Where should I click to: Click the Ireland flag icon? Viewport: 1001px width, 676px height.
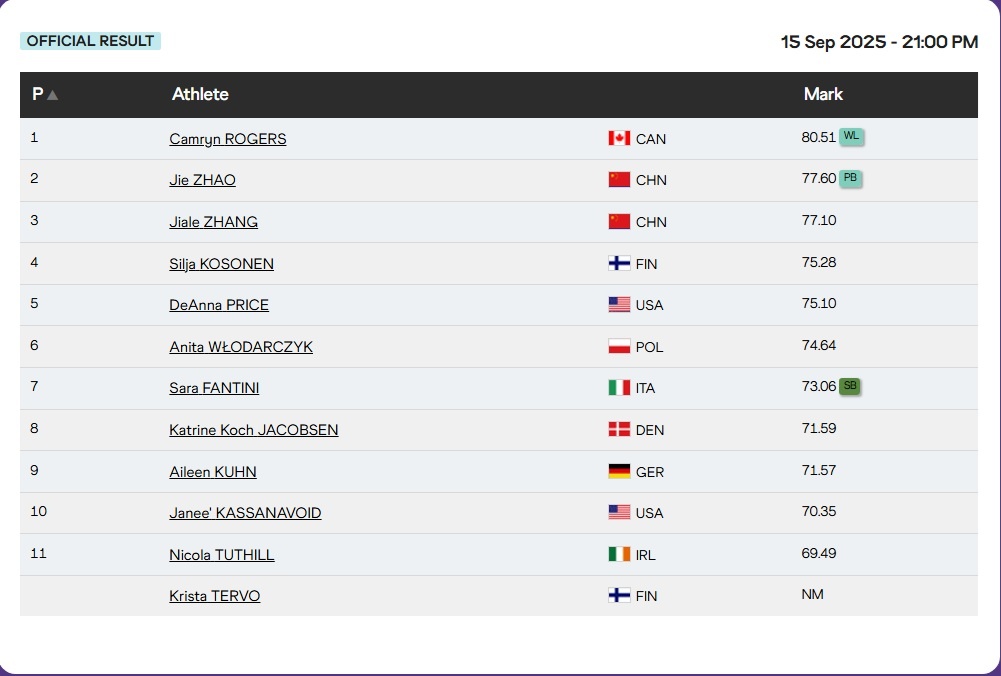click(x=619, y=554)
